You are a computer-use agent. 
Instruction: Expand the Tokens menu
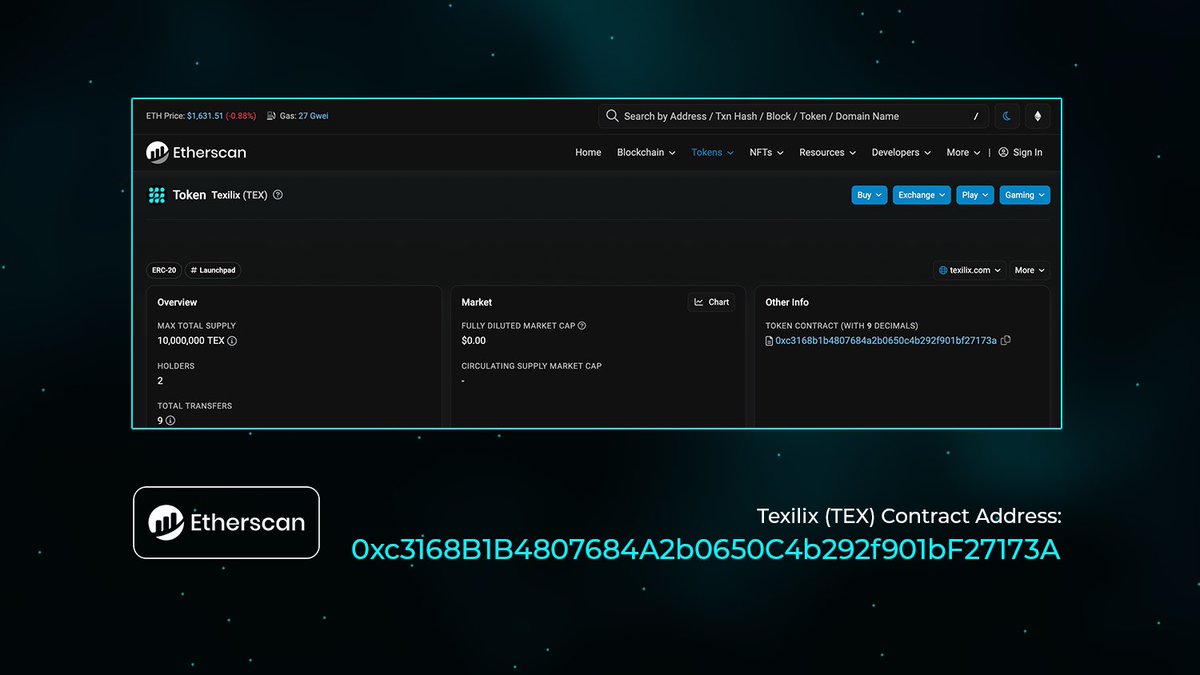[x=712, y=153]
